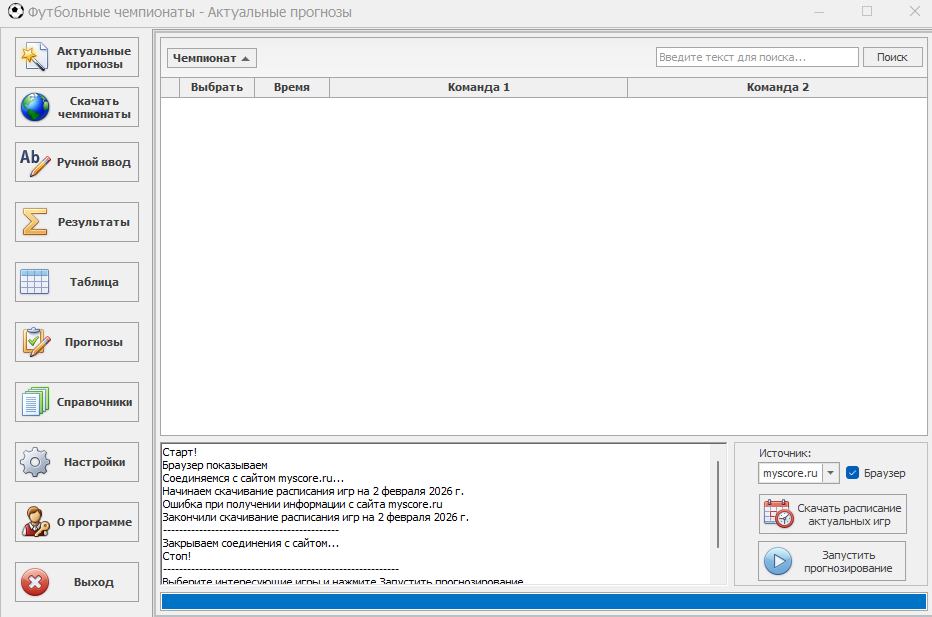The width and height of the screenshot is (932, 617).
Task: Open the documents icon for Справочники
Action: coord(35,402)
